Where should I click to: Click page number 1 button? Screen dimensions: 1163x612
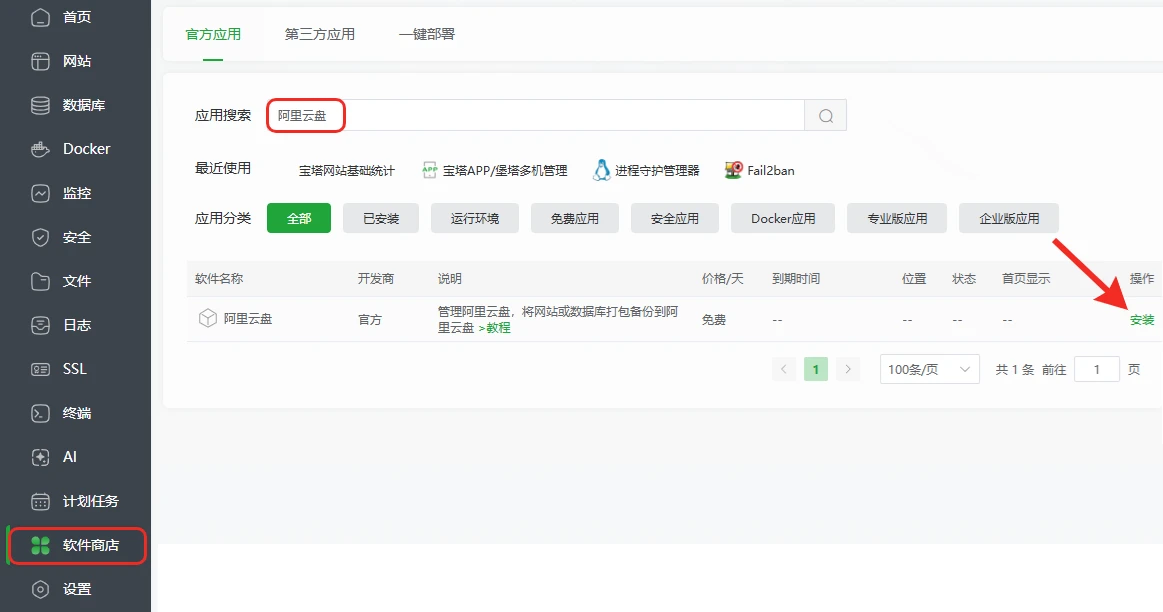[x=816, y=369]
